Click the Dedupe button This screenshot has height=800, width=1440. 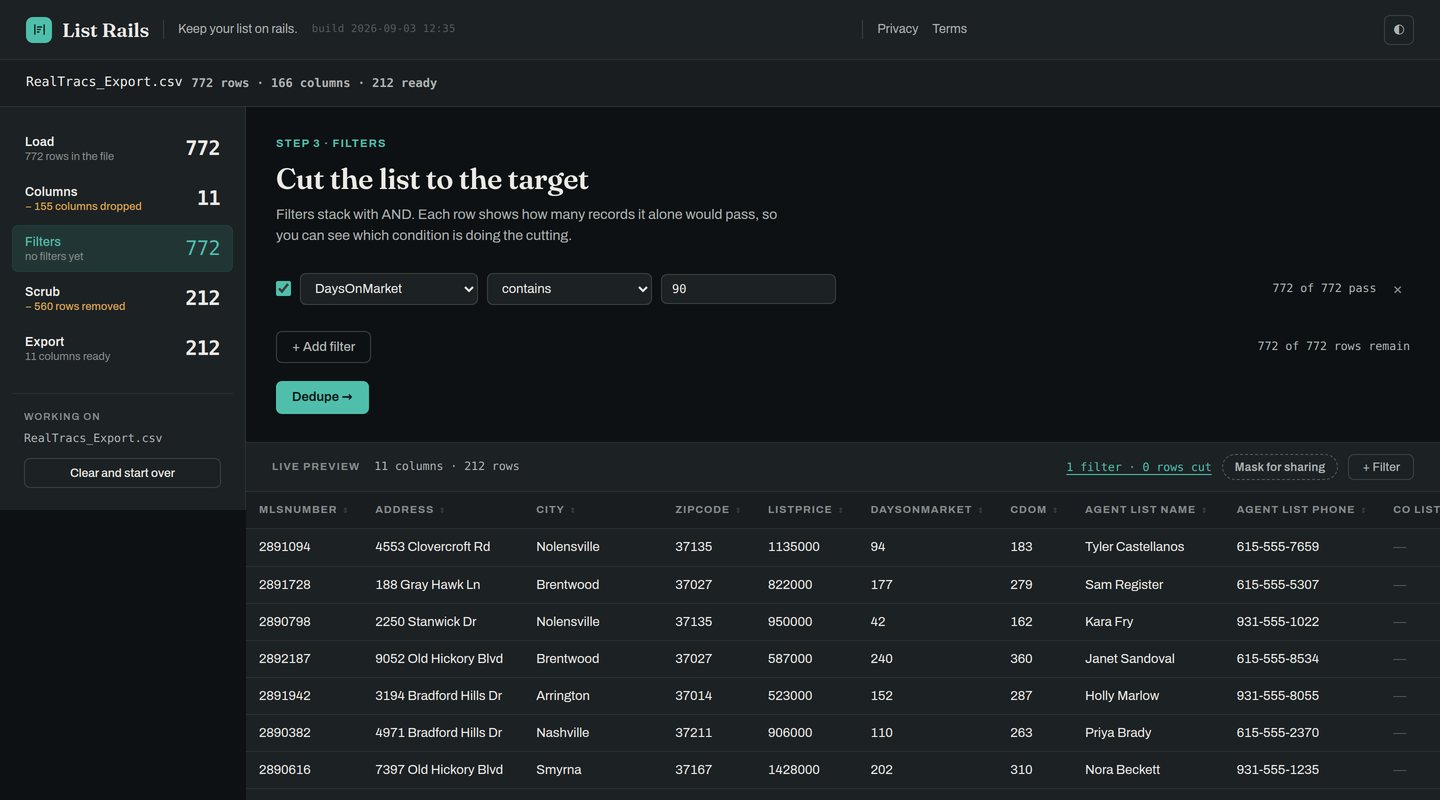point(322,397)
